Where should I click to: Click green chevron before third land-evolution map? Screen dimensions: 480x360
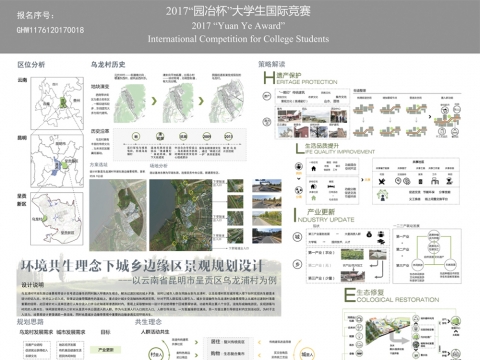pos(201,101)
